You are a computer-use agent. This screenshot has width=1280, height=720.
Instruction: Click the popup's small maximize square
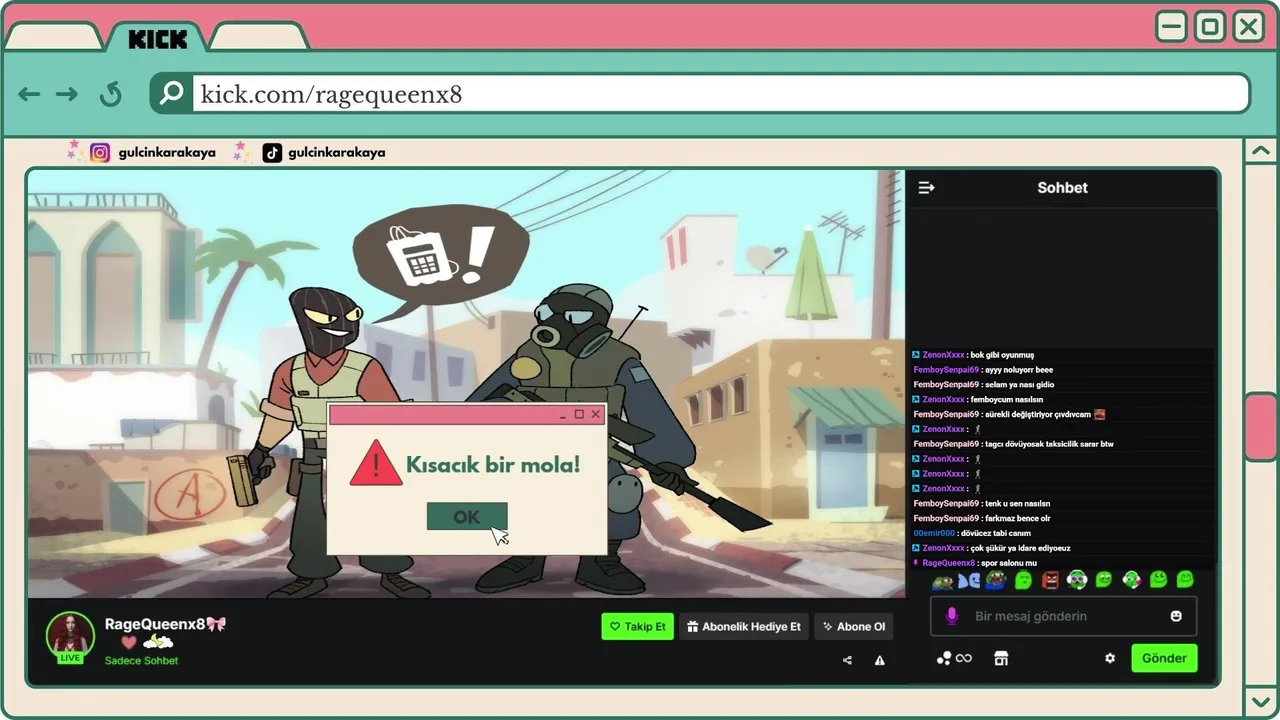pos(579,414)
